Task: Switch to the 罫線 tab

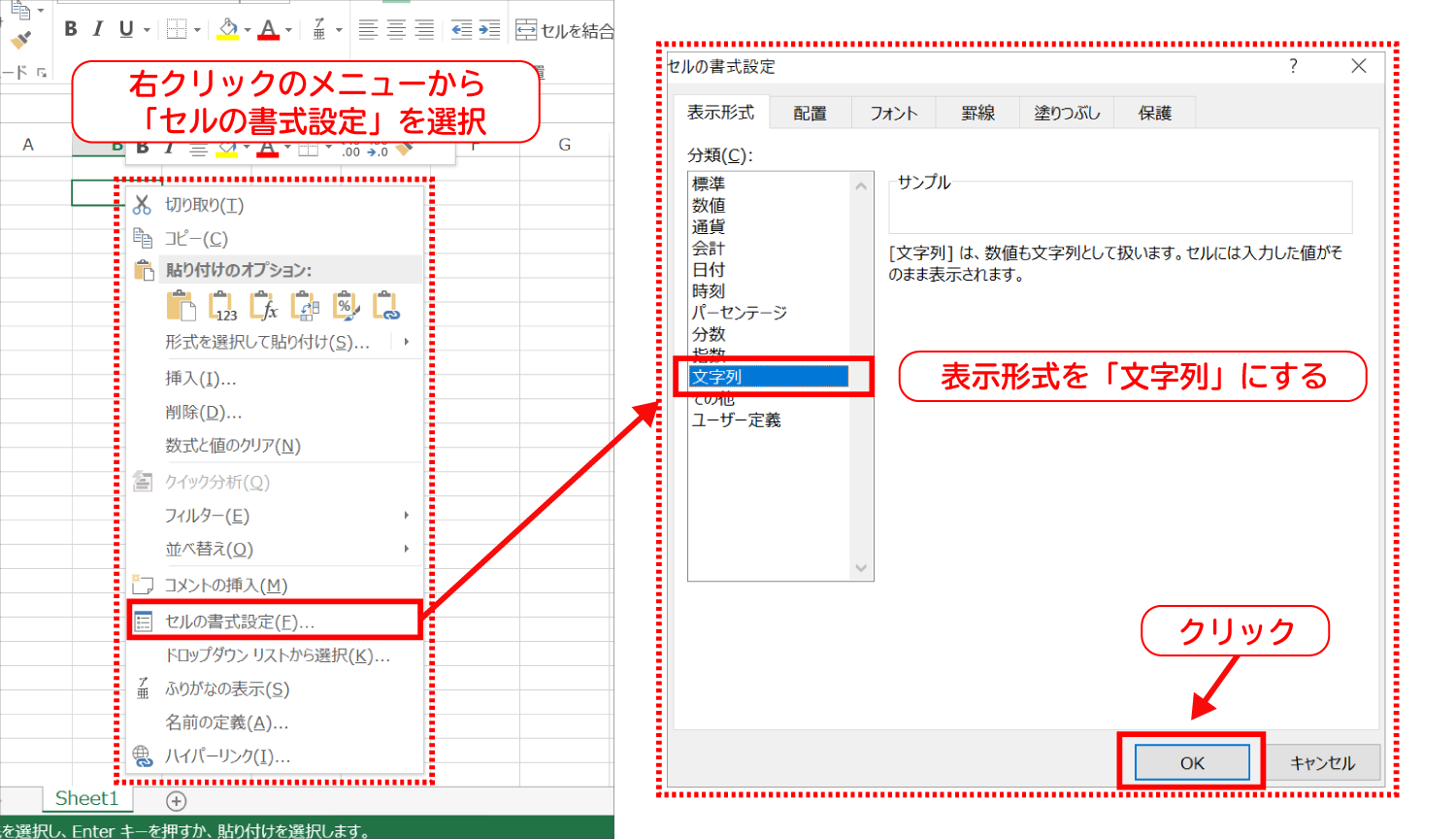Action: coord(977,113)
